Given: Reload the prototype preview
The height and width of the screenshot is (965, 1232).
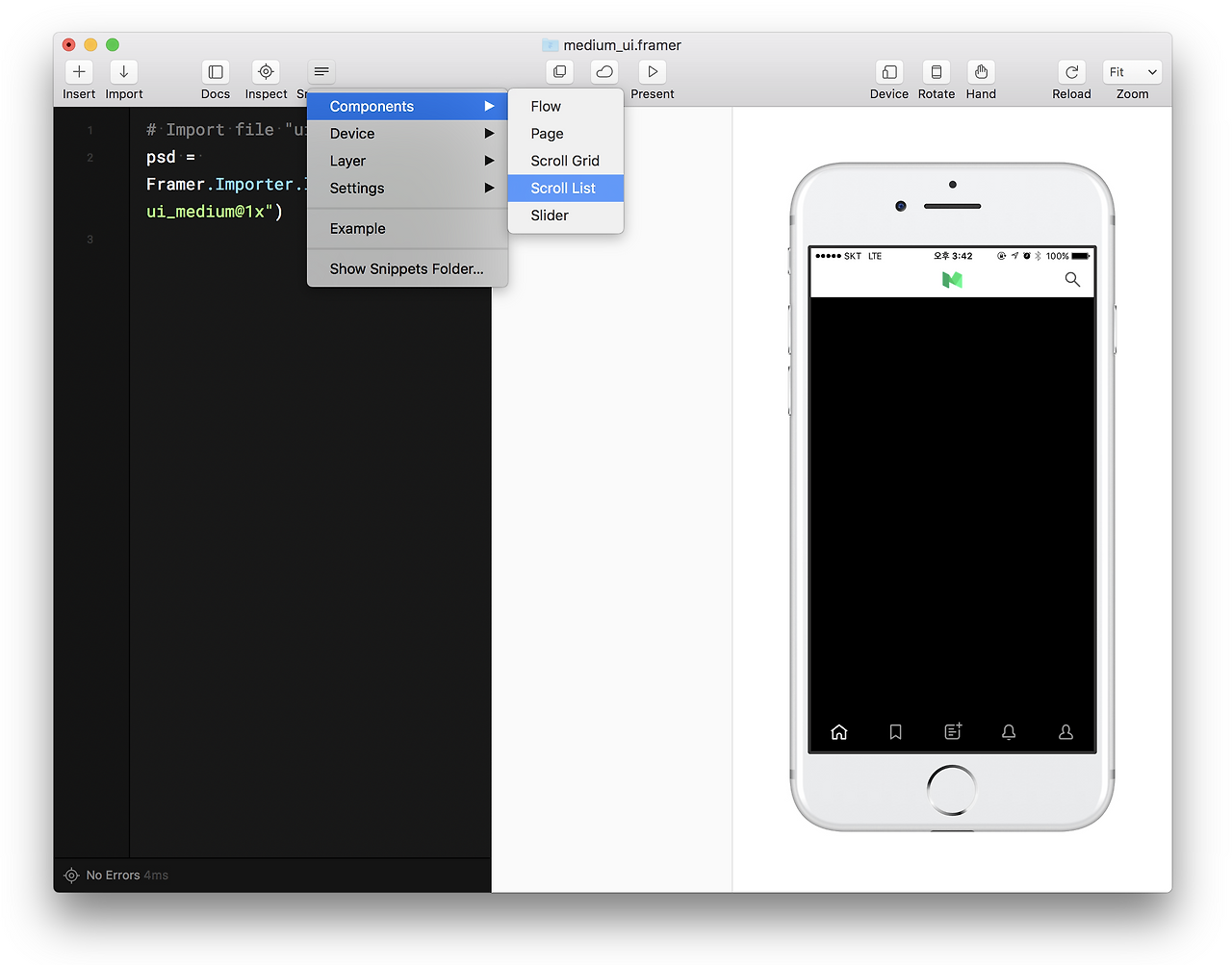Looking at the screenshot, I should [1071, 72].
